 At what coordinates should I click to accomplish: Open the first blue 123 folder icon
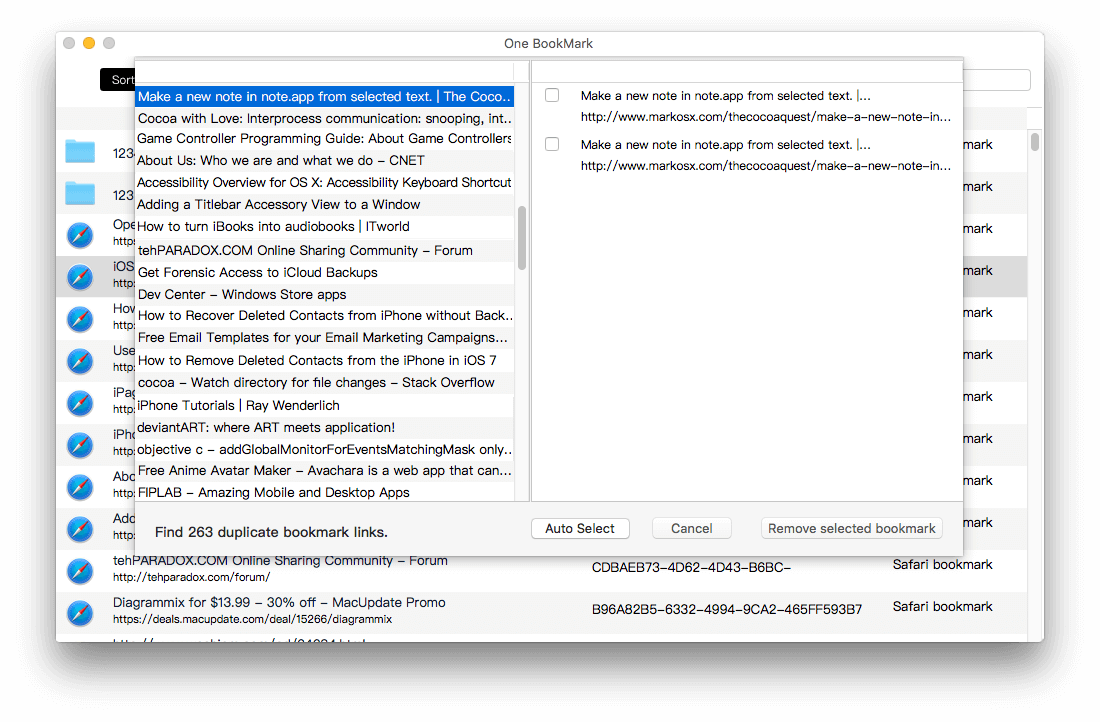coord(80,151)
